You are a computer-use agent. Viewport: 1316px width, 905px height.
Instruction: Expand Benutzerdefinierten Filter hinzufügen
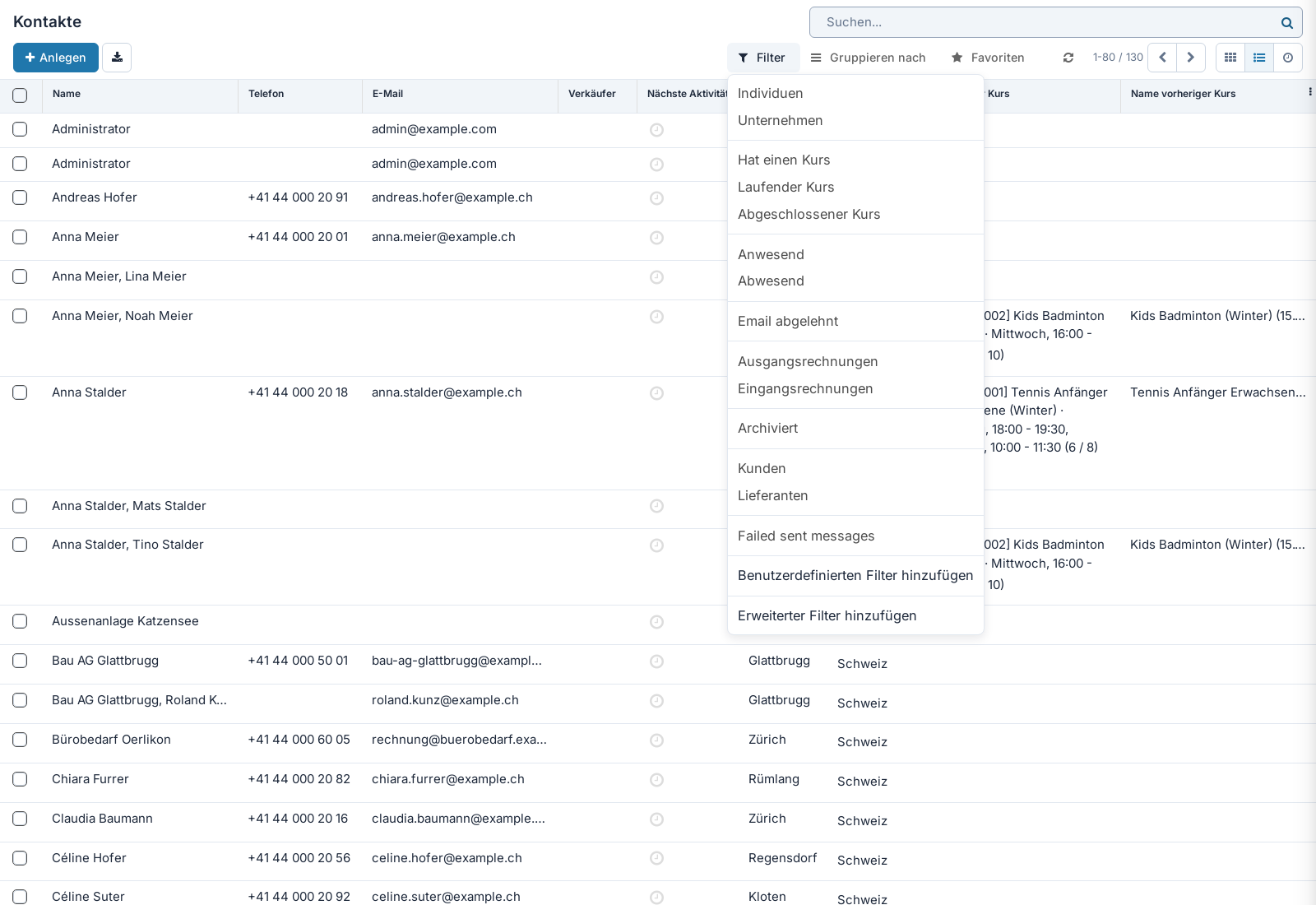point(855,576)
